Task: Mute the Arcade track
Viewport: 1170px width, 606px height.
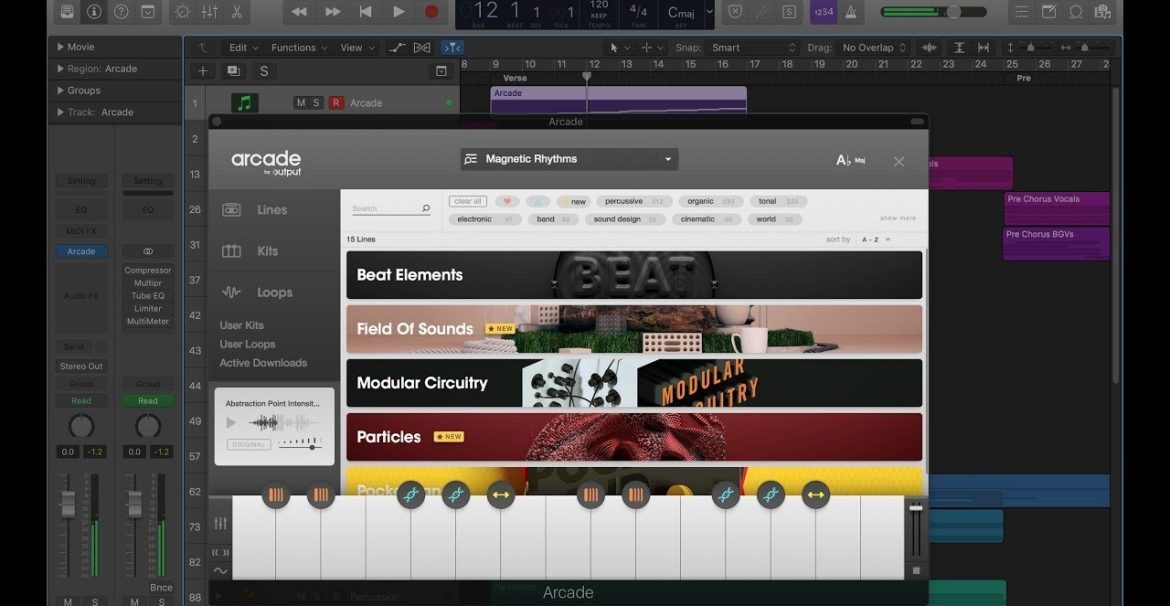Action: point(301,103)
